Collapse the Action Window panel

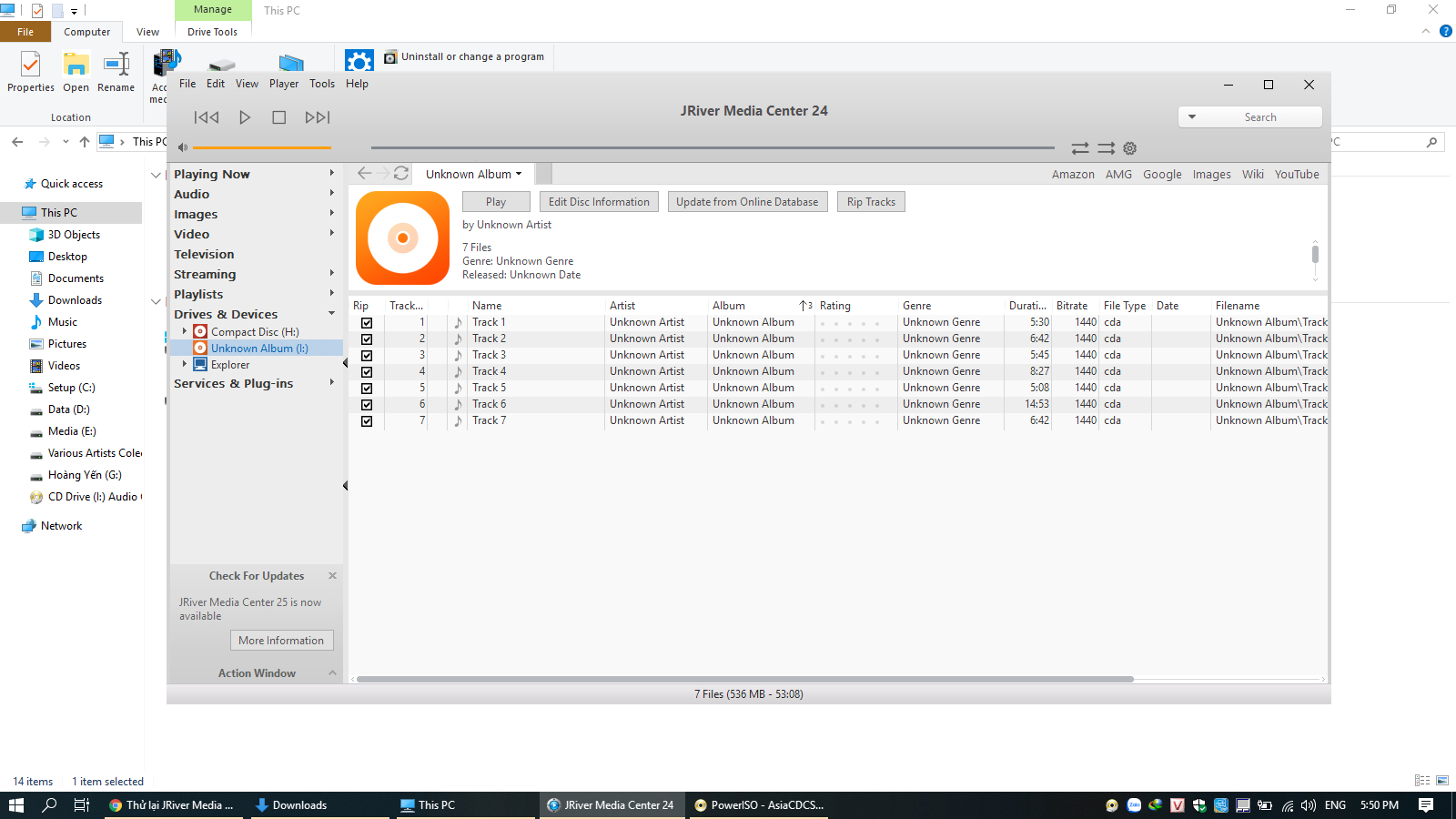click(332, 672)
